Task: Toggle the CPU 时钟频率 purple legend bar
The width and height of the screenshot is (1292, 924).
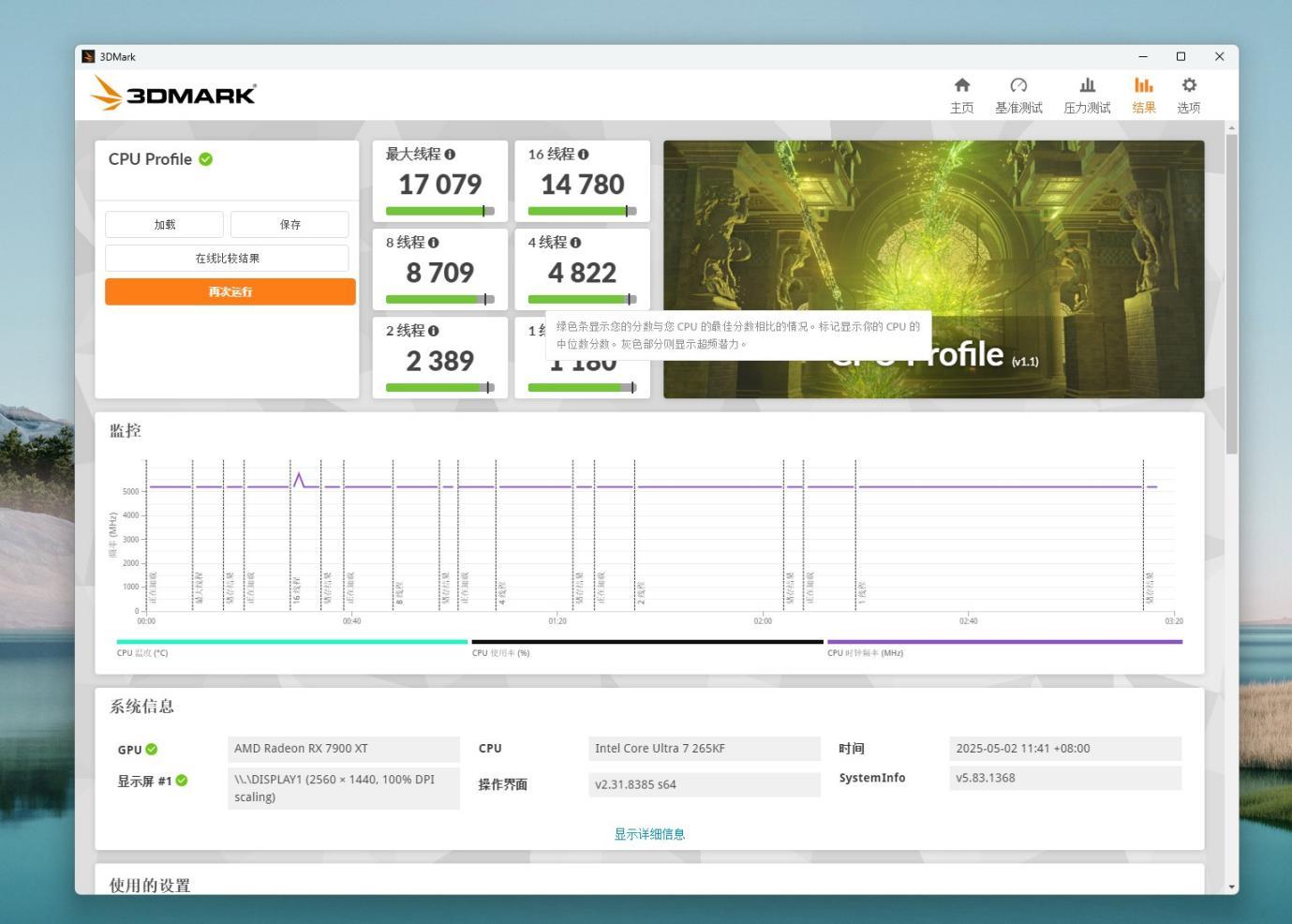Action: coord(1004,642)
